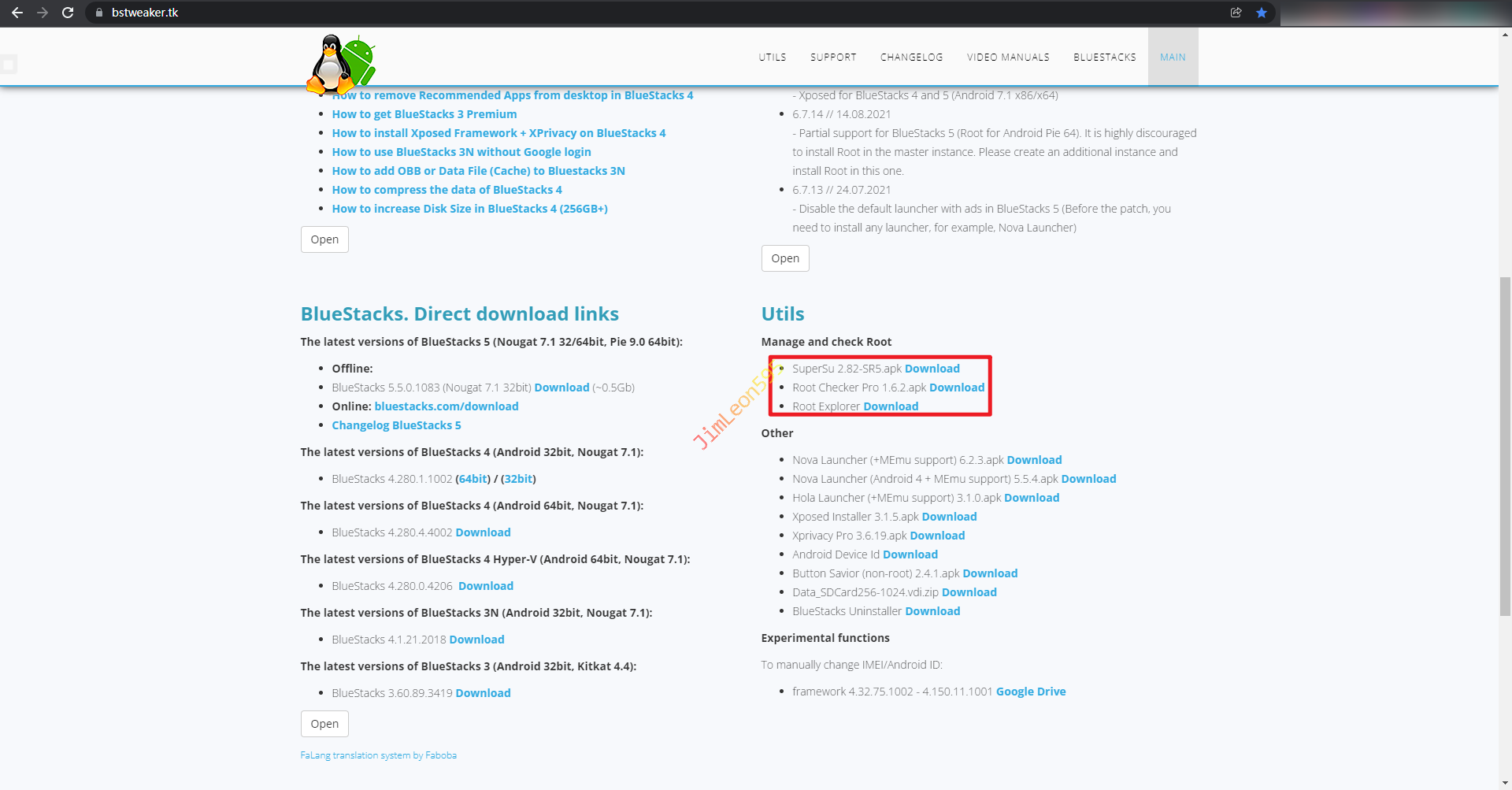
Task: Go to the CHANGELOG menu item
Action: pos(911,57)
